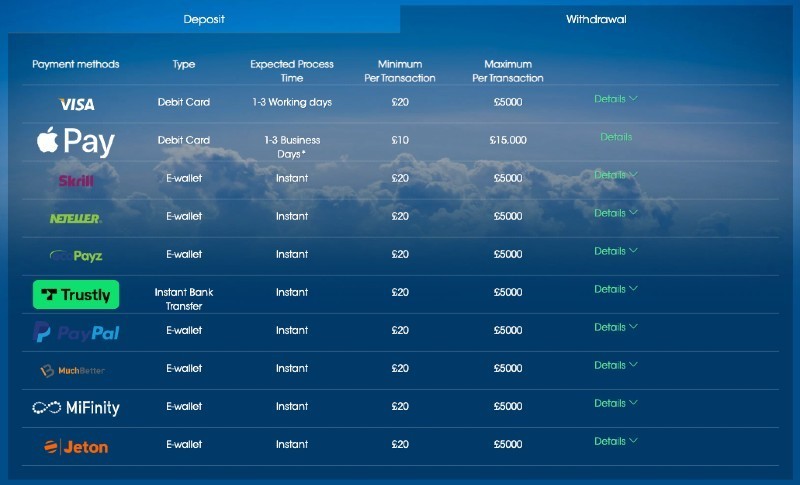Expand Details for the MiFinity row
Image resolution: width=800 pixels, height=485 pixels.
tap(616, 403)
